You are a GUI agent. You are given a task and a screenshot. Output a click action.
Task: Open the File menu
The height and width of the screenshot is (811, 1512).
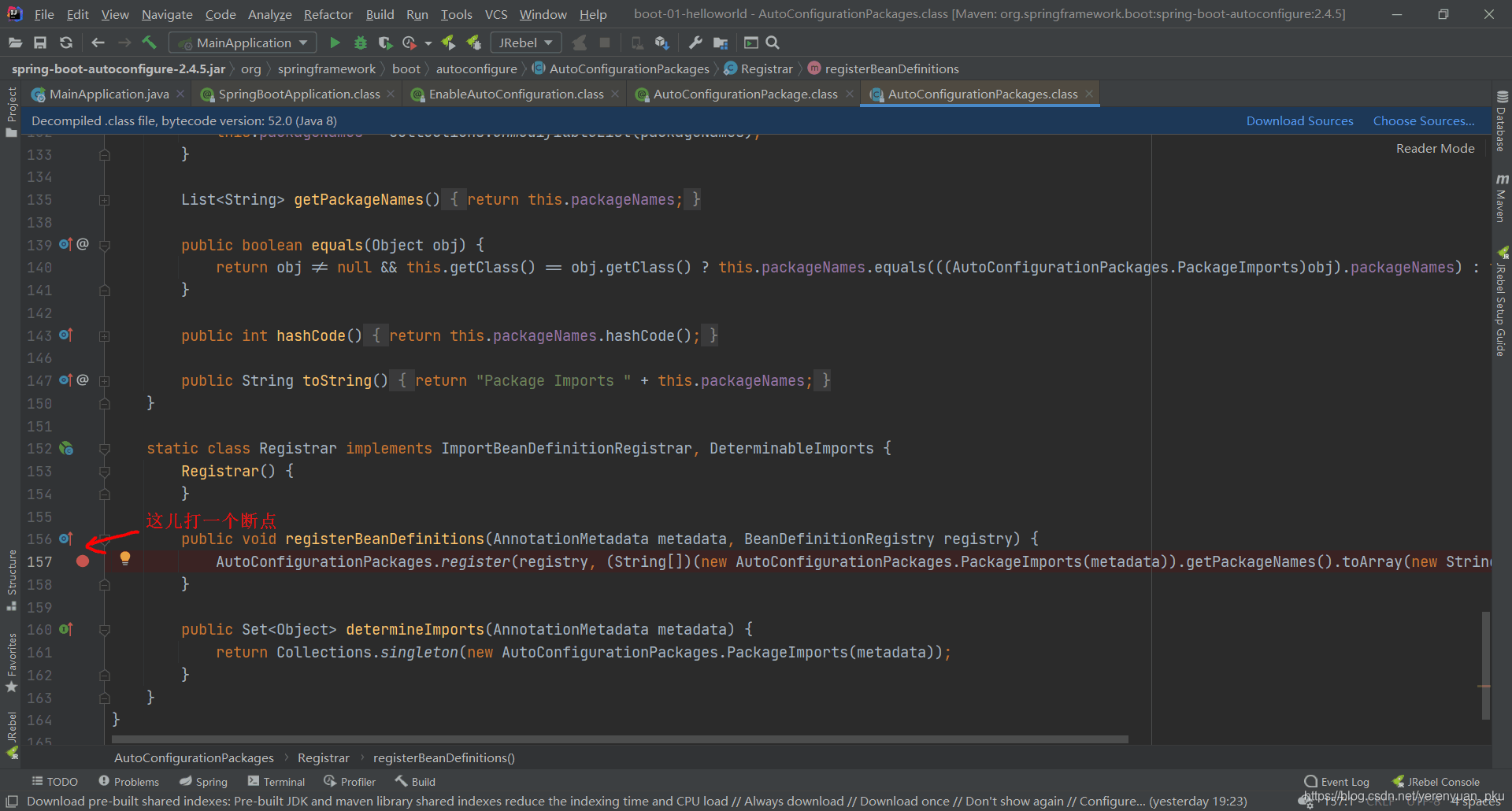44,14
